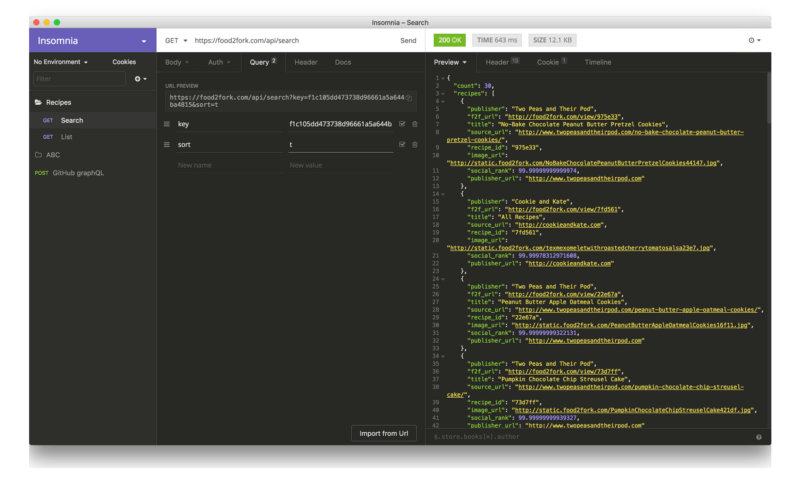Switch to the Header request tab

(306, 62)
